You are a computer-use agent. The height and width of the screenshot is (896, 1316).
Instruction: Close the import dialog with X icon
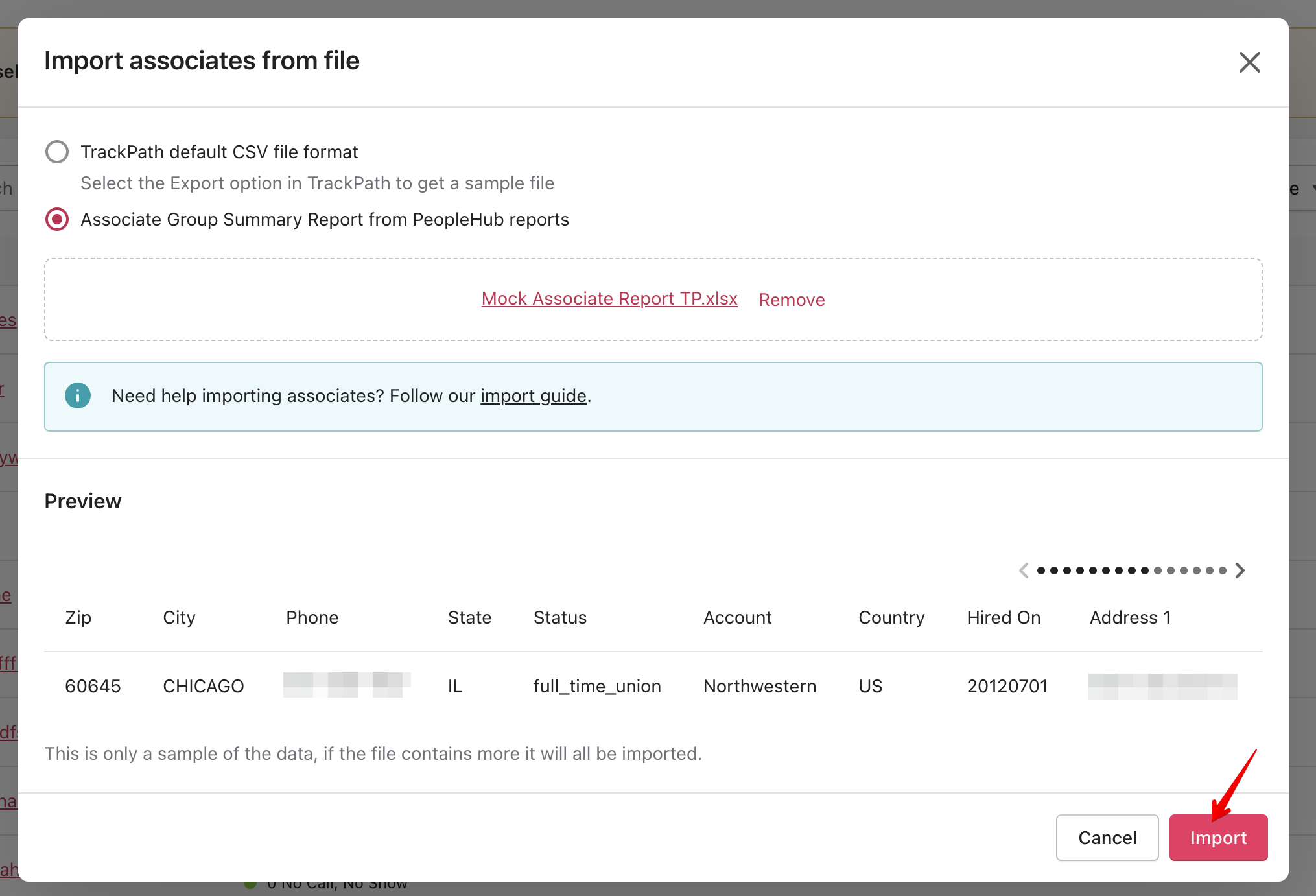click(x=1249, y=62)
